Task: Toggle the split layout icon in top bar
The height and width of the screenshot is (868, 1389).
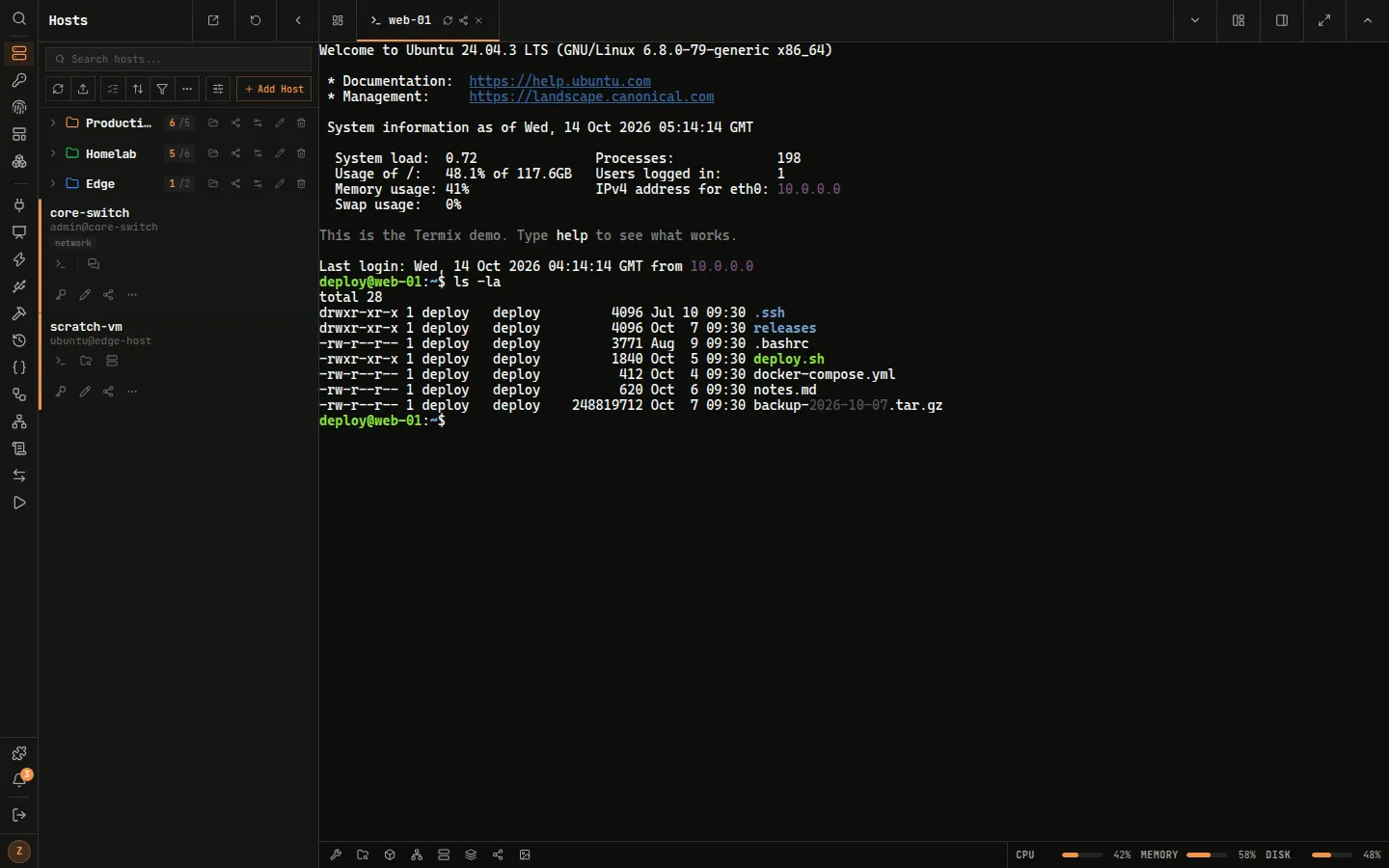Action: pos(1239,20)
